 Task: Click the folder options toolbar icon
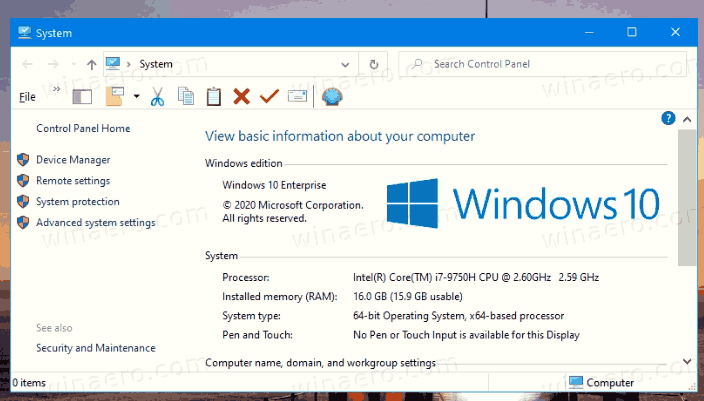(114, 97)
